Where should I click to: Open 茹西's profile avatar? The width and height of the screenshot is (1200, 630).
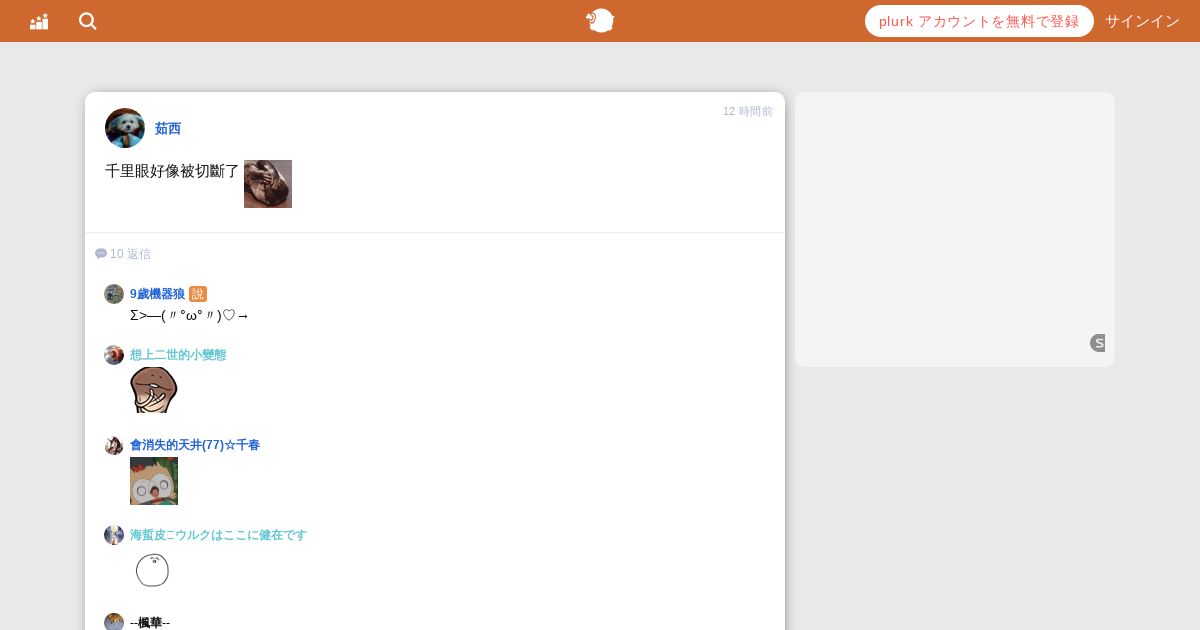(x=125, y=128)
